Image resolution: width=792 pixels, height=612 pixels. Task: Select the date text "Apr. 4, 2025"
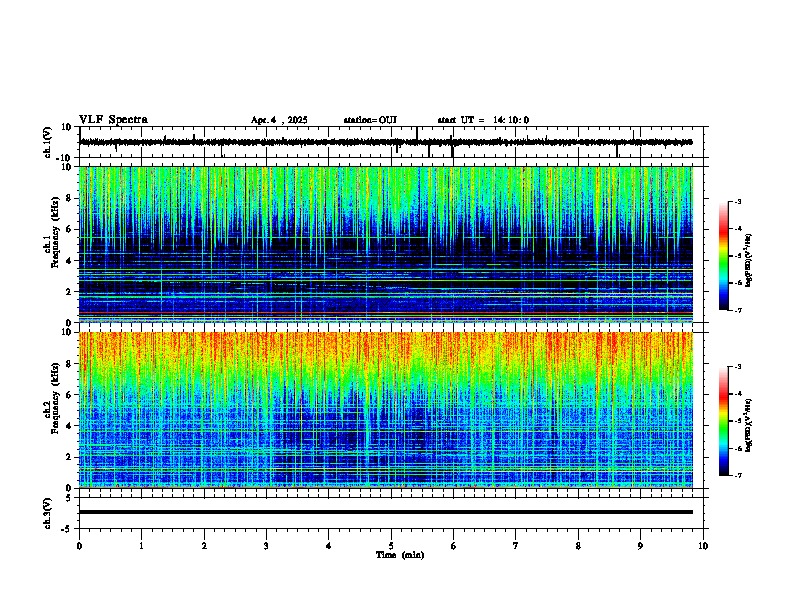click(279, 120)
